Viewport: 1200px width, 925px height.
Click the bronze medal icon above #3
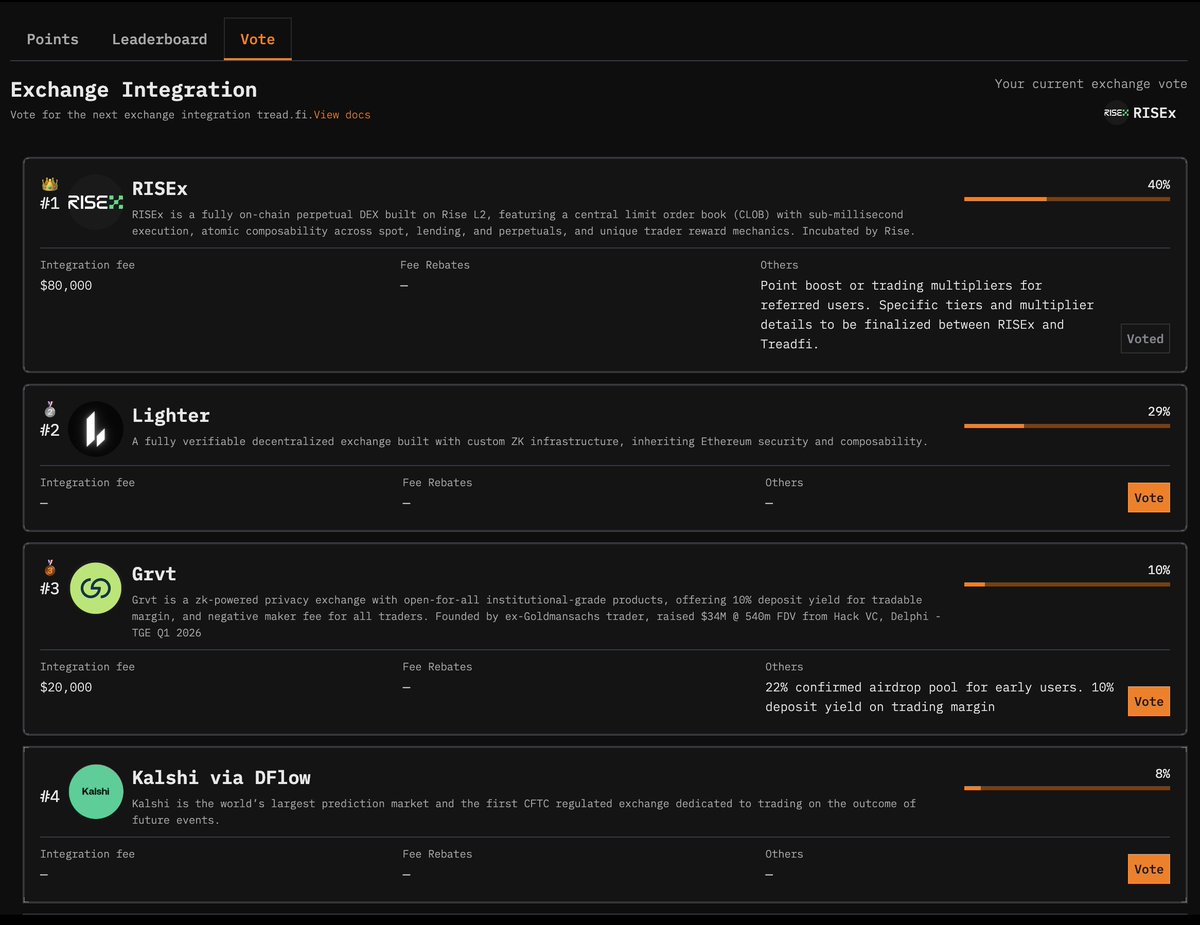coord(50,567)
